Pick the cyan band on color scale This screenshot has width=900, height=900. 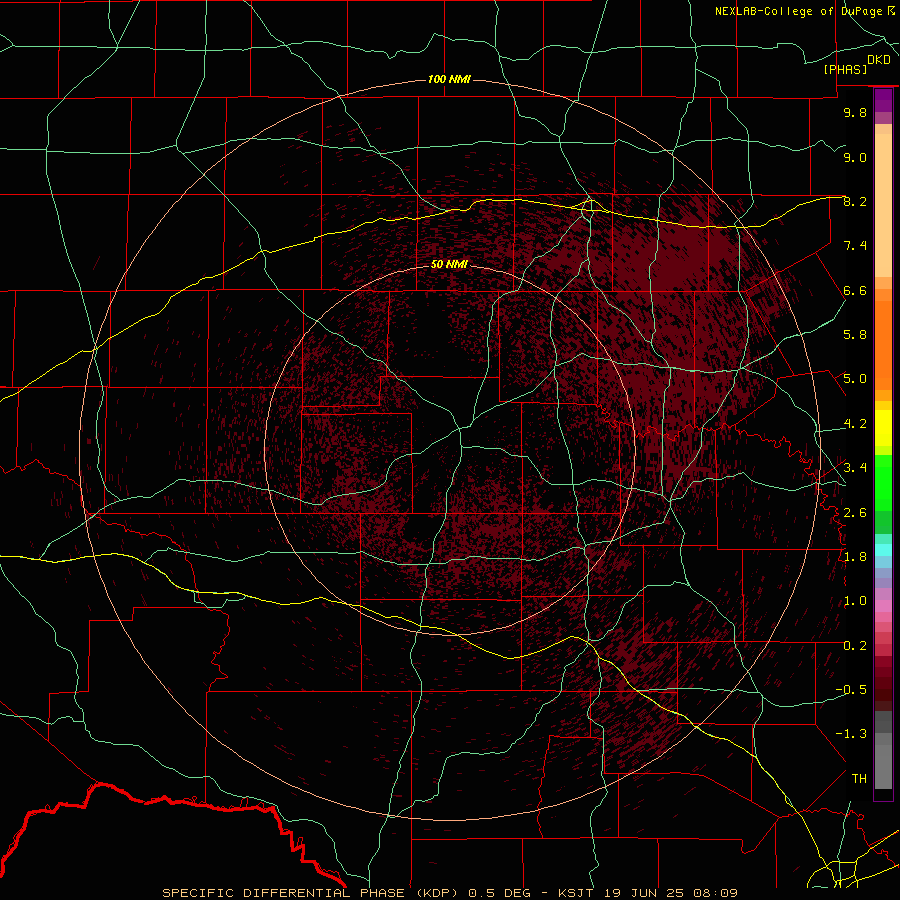[883, 550]
